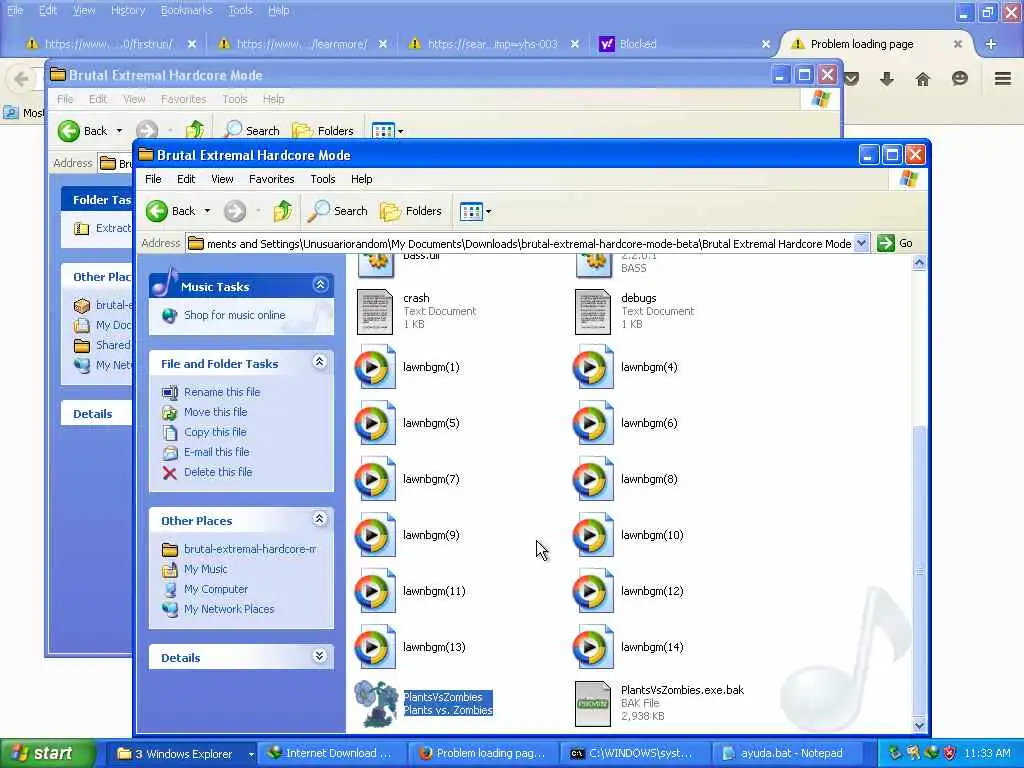
Task: Open the File menu of front Explorer window
Action: tap(153, 179)
